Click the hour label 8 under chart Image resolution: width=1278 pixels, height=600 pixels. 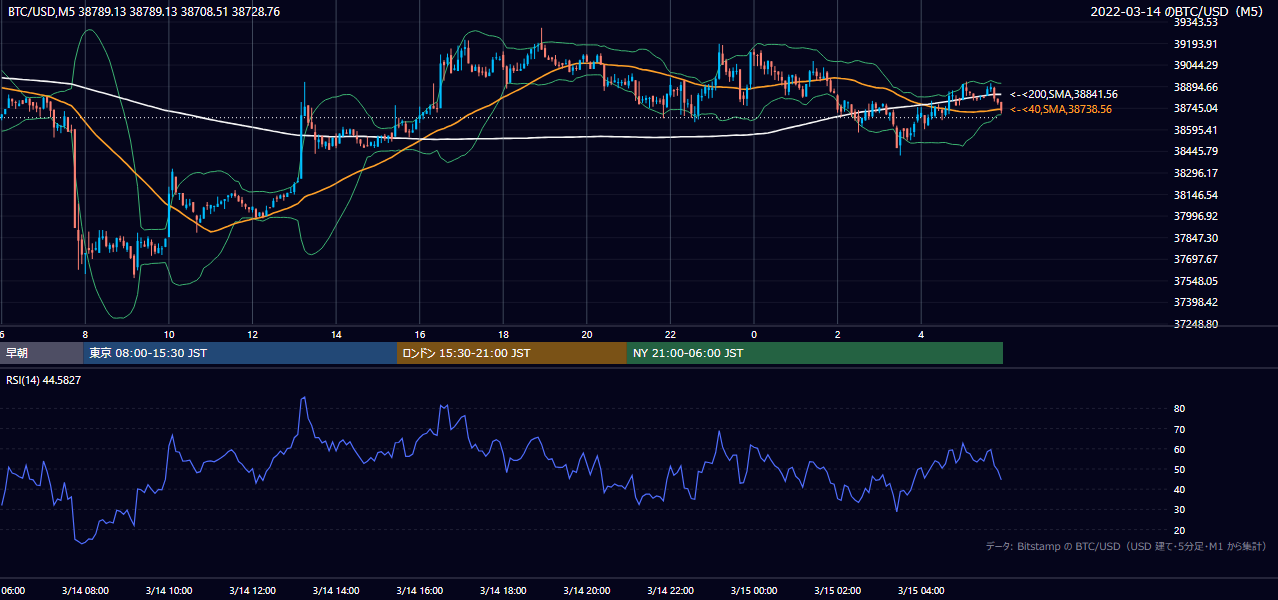tap(85, 335)
